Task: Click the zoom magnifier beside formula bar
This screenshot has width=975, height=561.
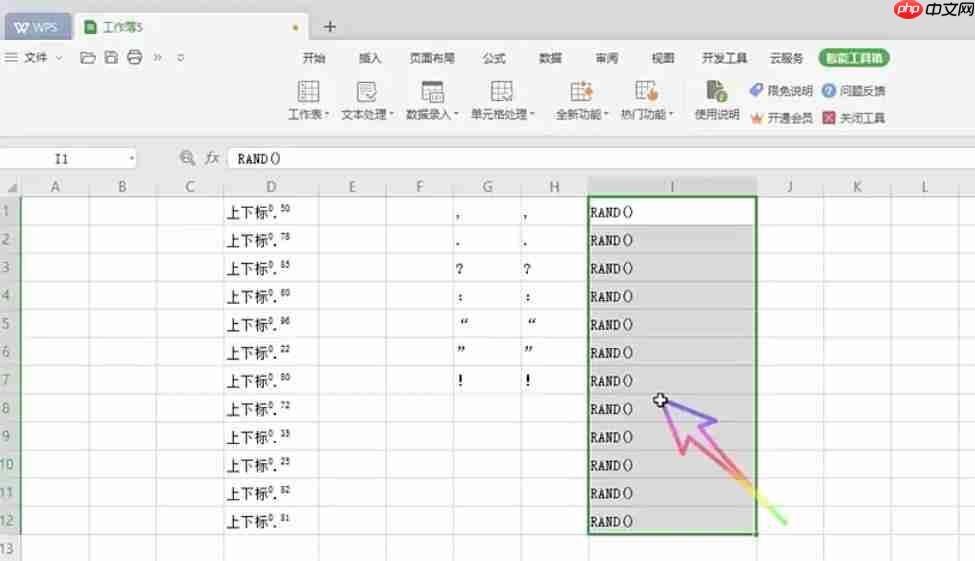Action: (187, 158)
